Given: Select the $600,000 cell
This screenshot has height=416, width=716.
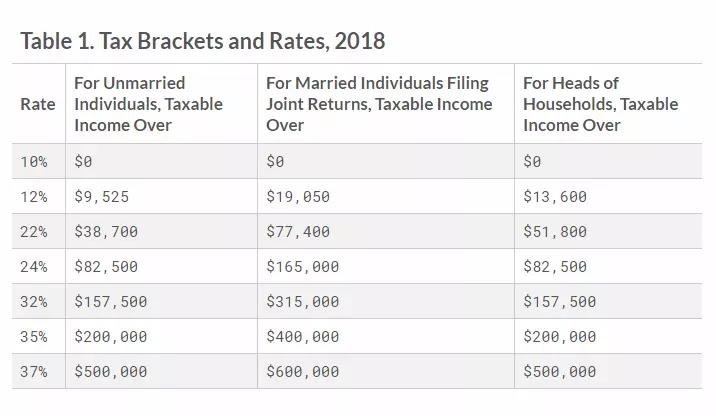Looking at the screenshot, I should tap(303, 372).
